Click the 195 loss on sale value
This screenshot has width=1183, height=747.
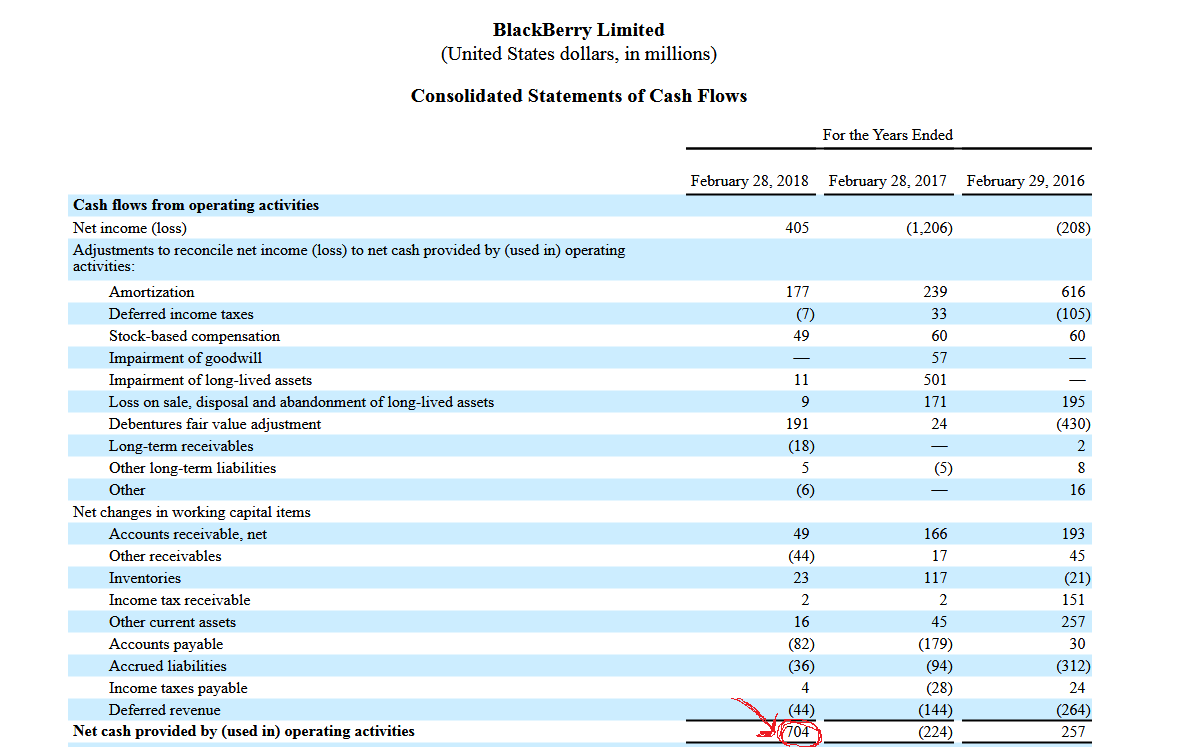tap(1073, 401)
